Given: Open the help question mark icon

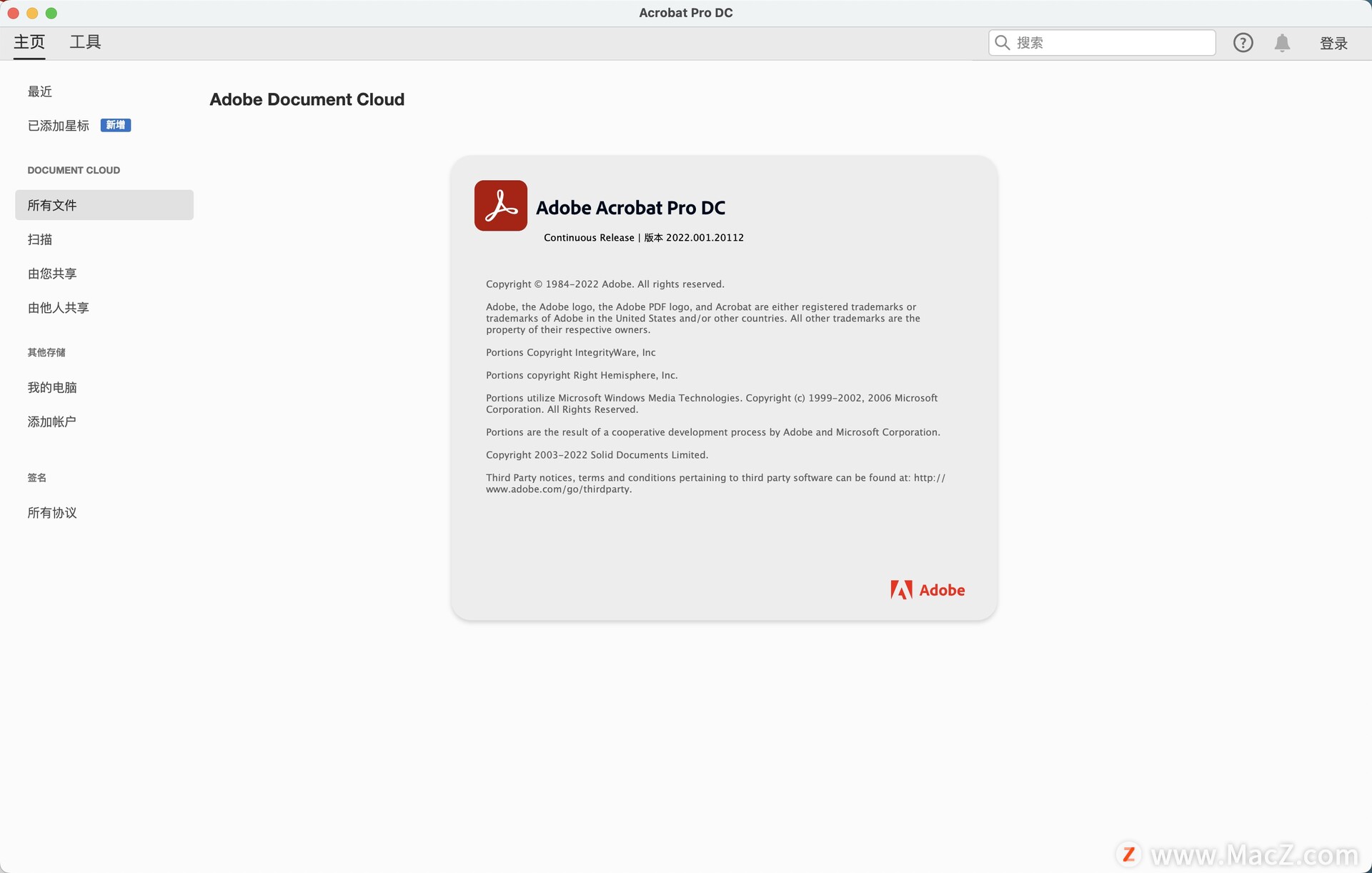Looking at the screenshot, I should [1243, 43].
